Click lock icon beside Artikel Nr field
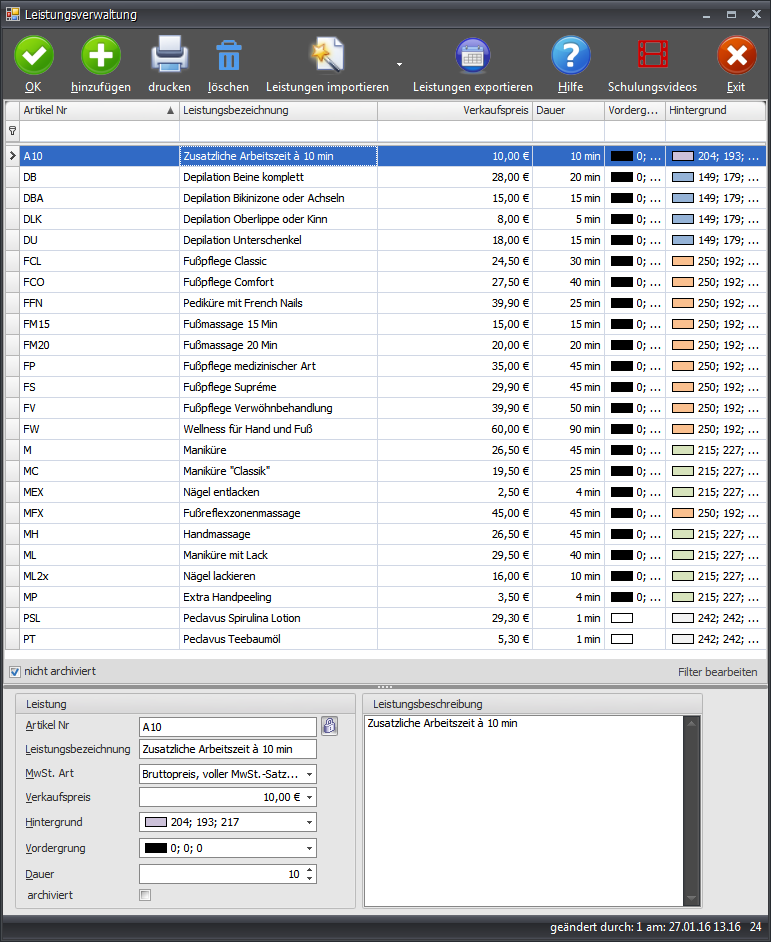The image size is (771, 942). point(329,726)
